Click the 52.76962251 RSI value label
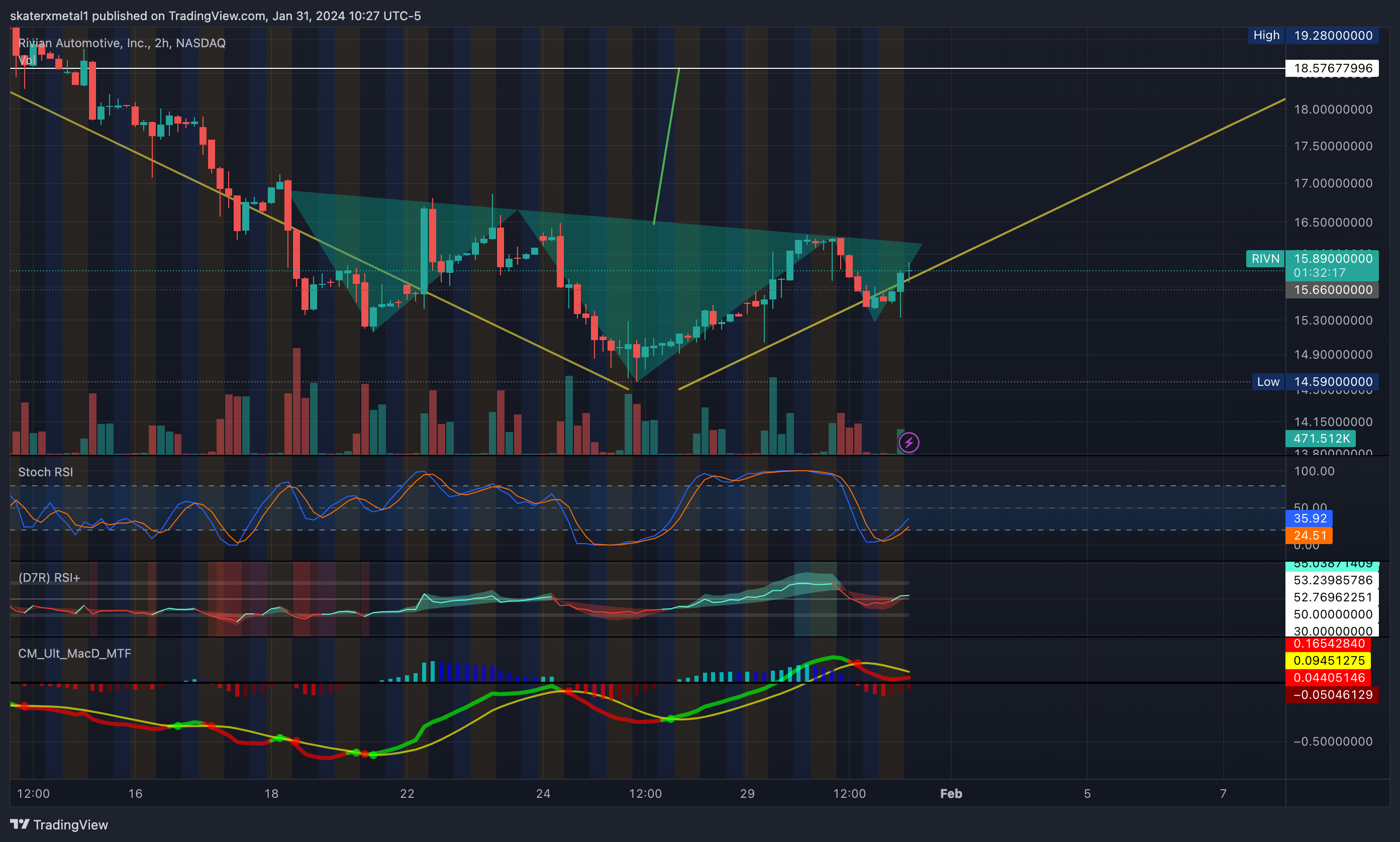This screenshot has height=842, width=1400. pos(1333,597)
